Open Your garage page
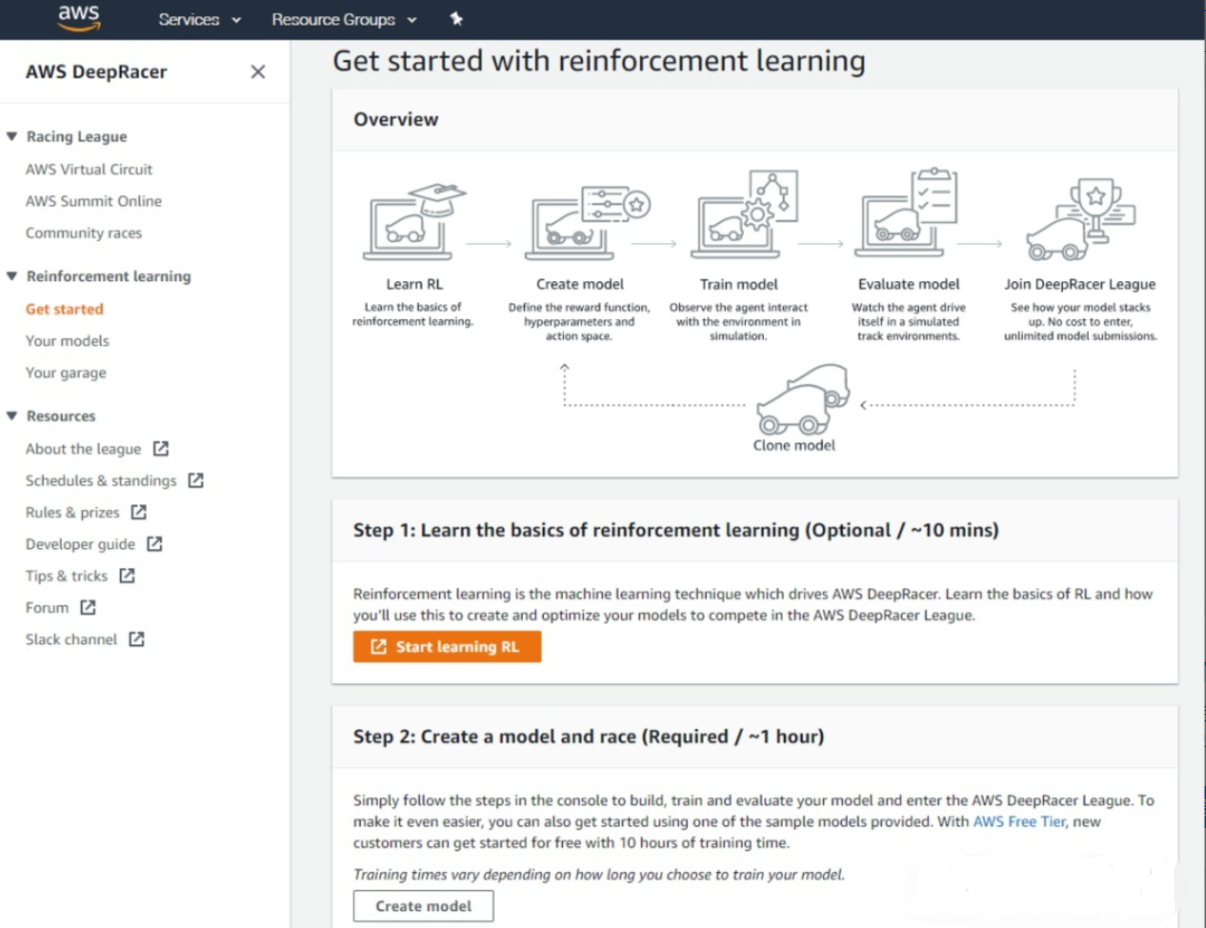 [x=66, y=373]
